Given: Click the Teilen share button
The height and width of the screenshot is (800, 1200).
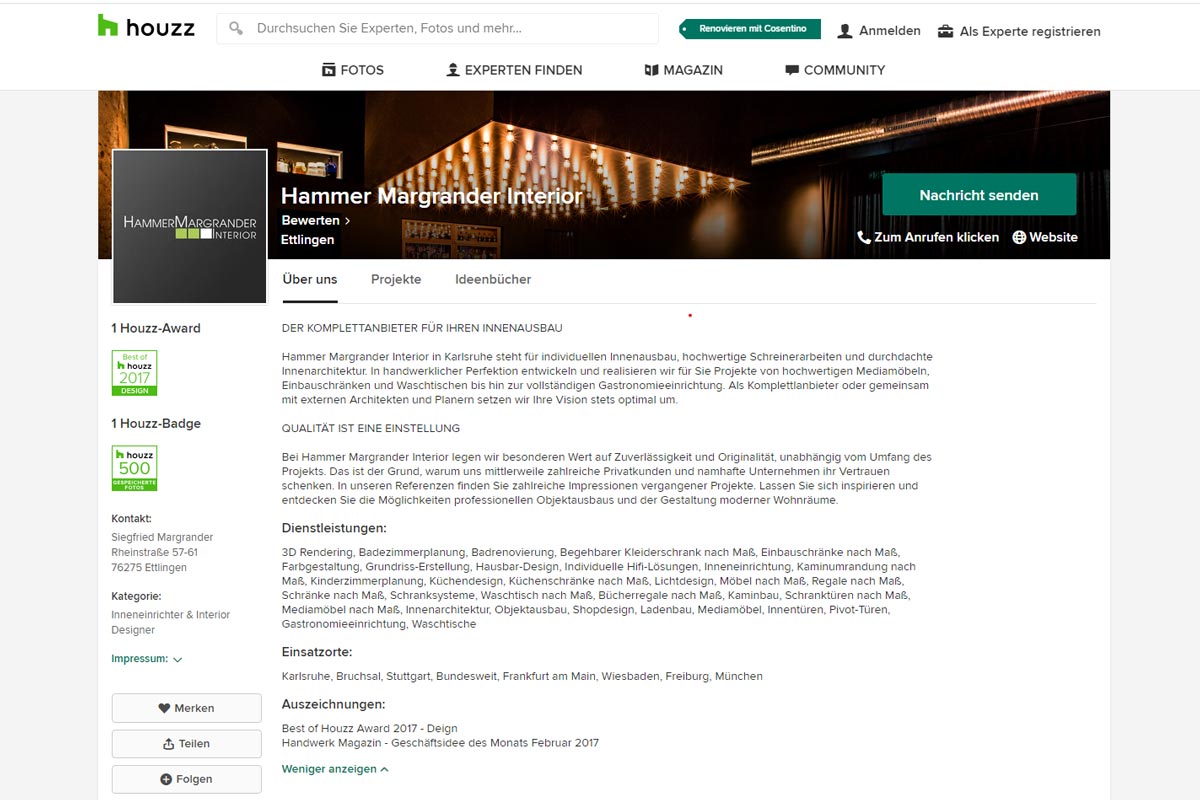Looking at the screenshot, I should pos(187,744).
